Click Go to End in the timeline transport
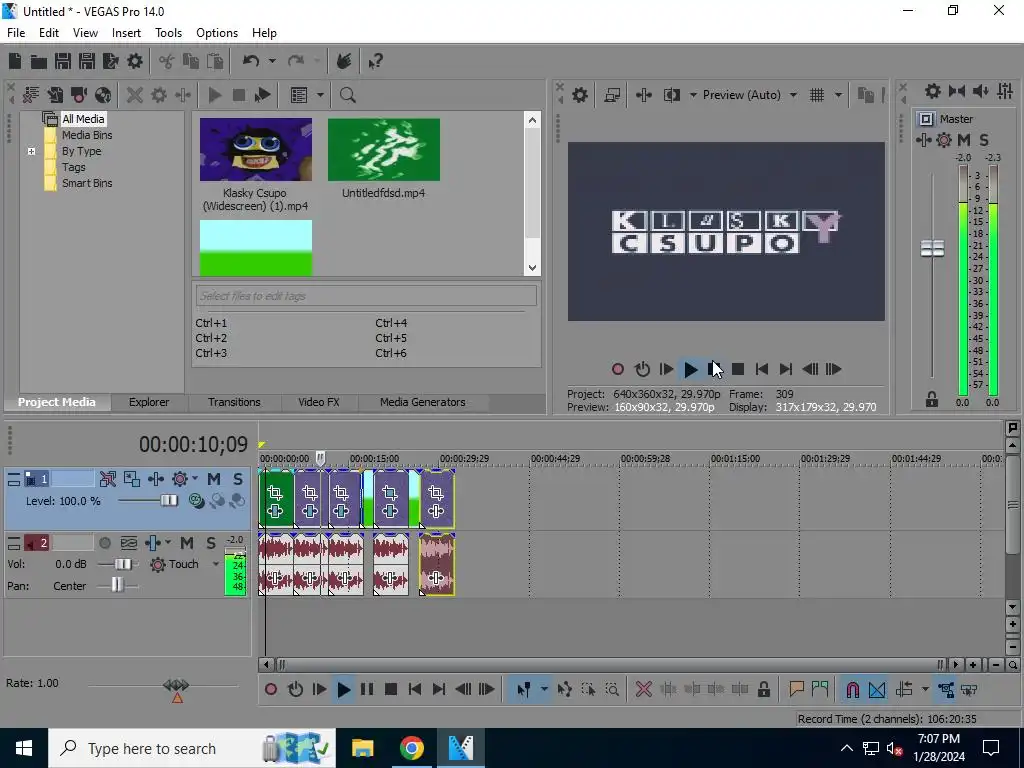Image resolution: width=1024 pixels, height=768 pixels. [x=439, y=690]
